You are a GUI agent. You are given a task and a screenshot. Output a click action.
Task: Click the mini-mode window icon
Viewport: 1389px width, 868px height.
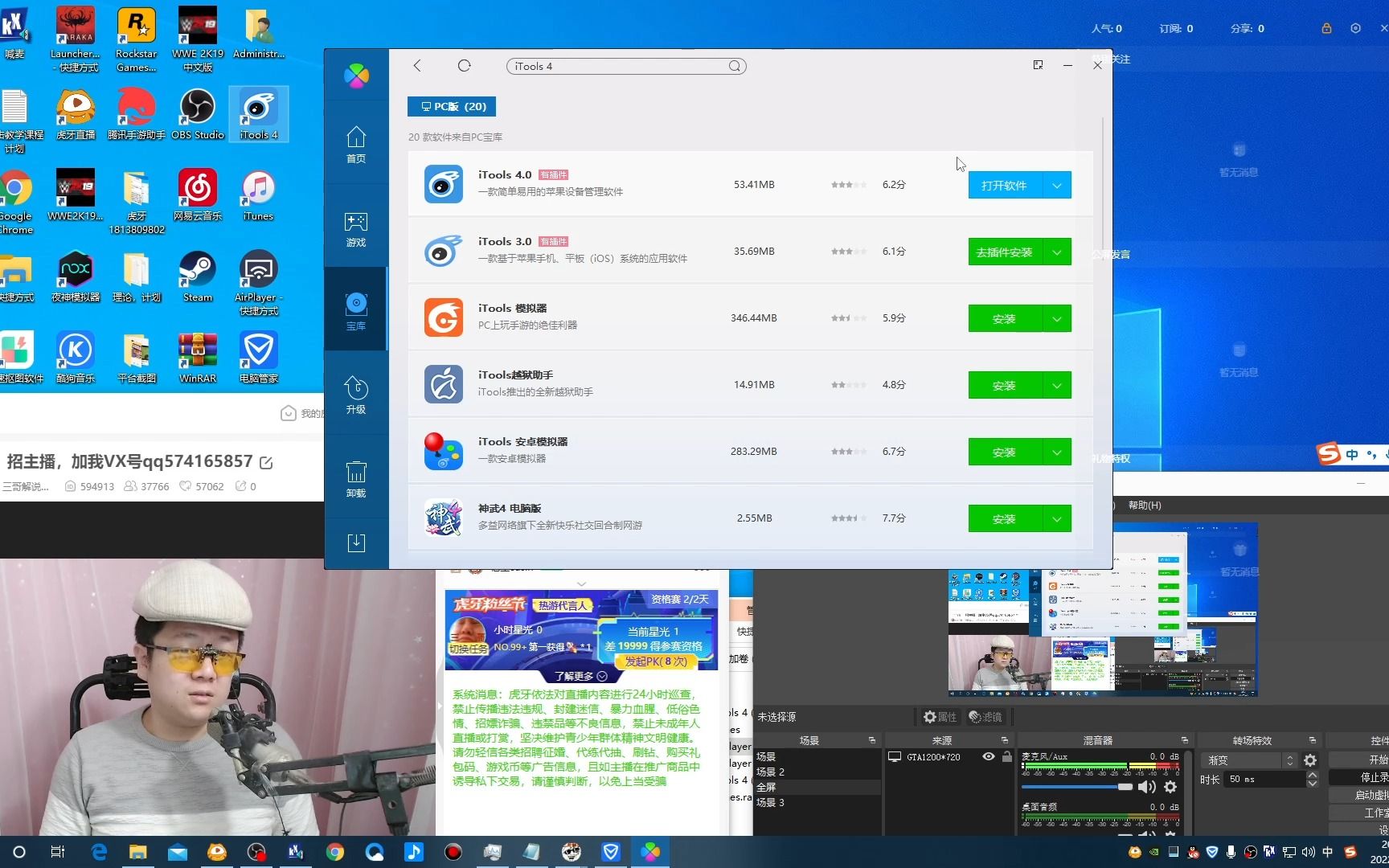tap(1038, 65)
